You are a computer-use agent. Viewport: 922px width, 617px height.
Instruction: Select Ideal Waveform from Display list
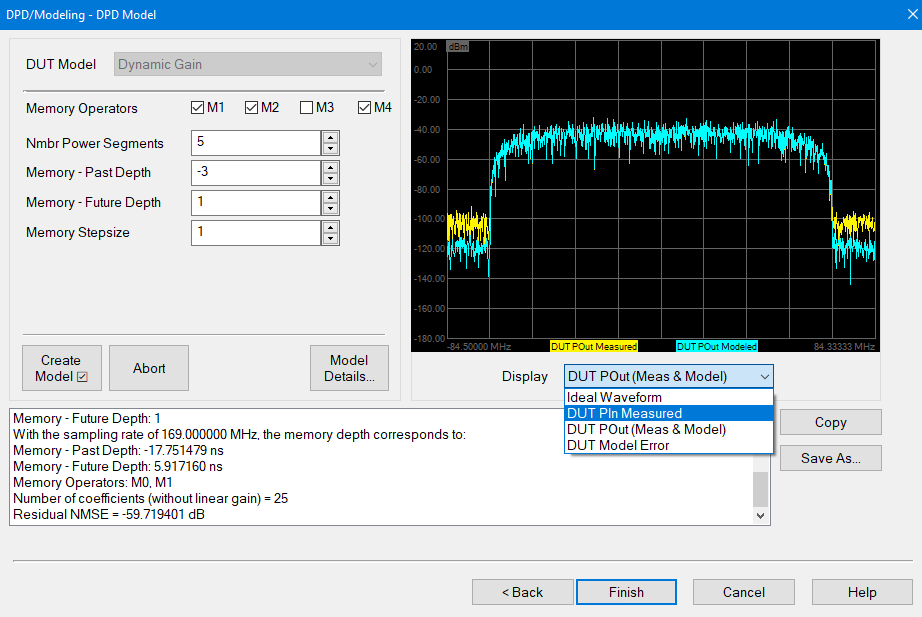click(614, 397)
